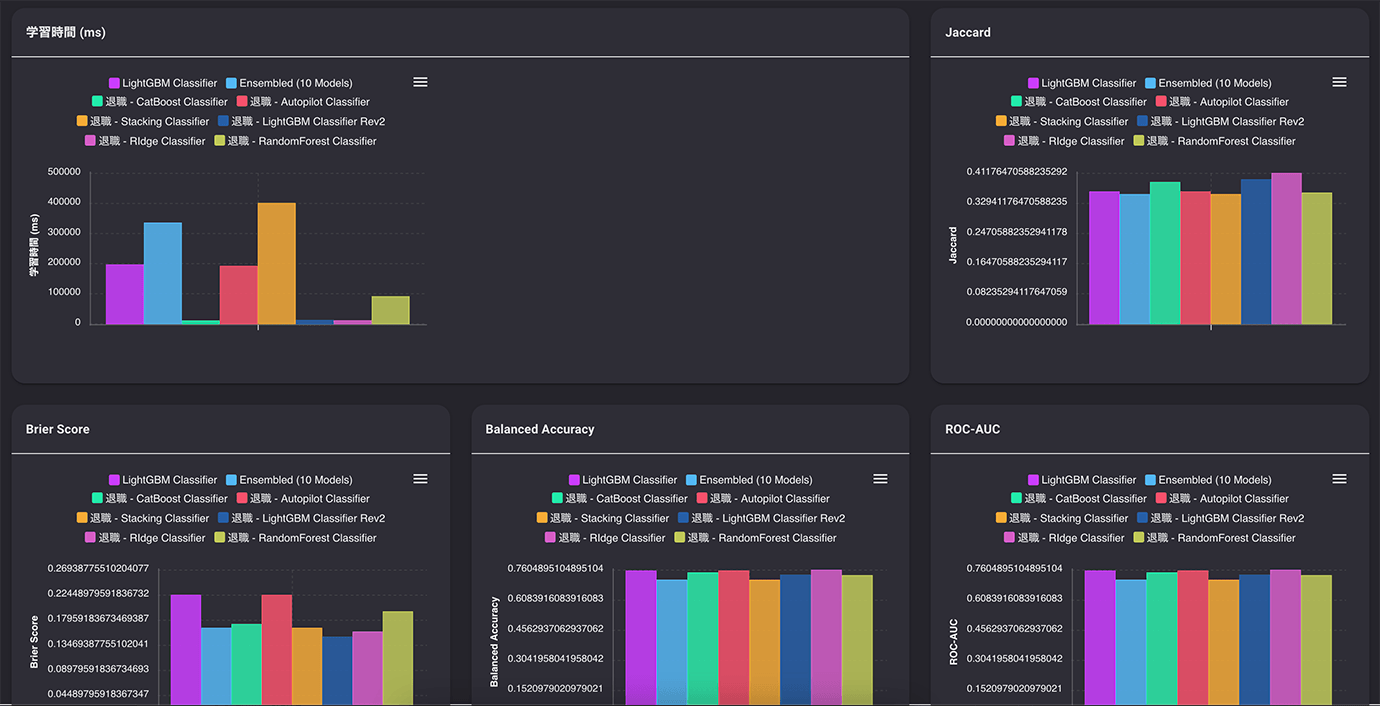Hide LightGBM Classifier in Balanced Accuracy legend
Viewport: 1380px width, 706px height.
[x=623, y=480]
